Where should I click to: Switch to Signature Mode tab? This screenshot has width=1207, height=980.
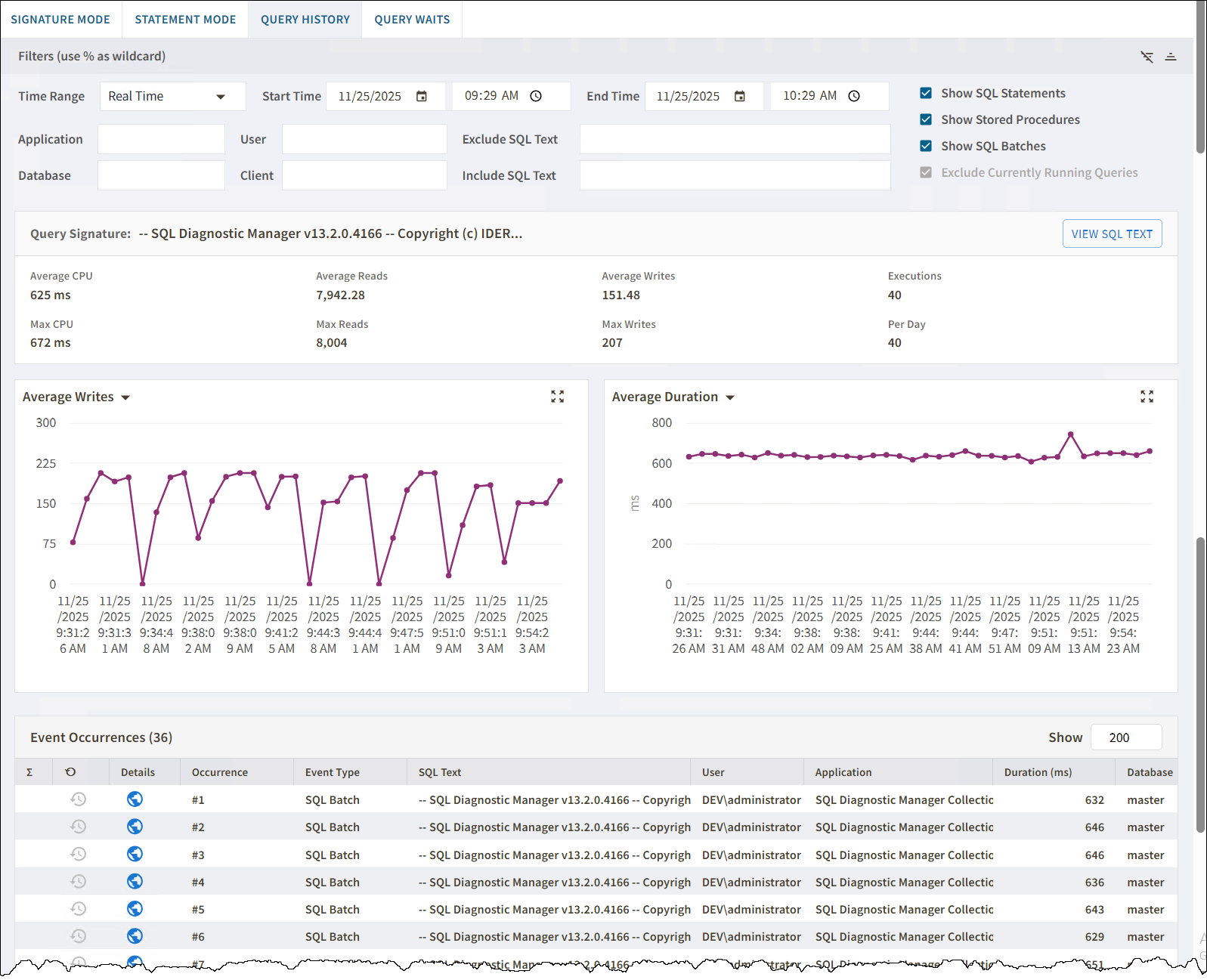point(60,20)
